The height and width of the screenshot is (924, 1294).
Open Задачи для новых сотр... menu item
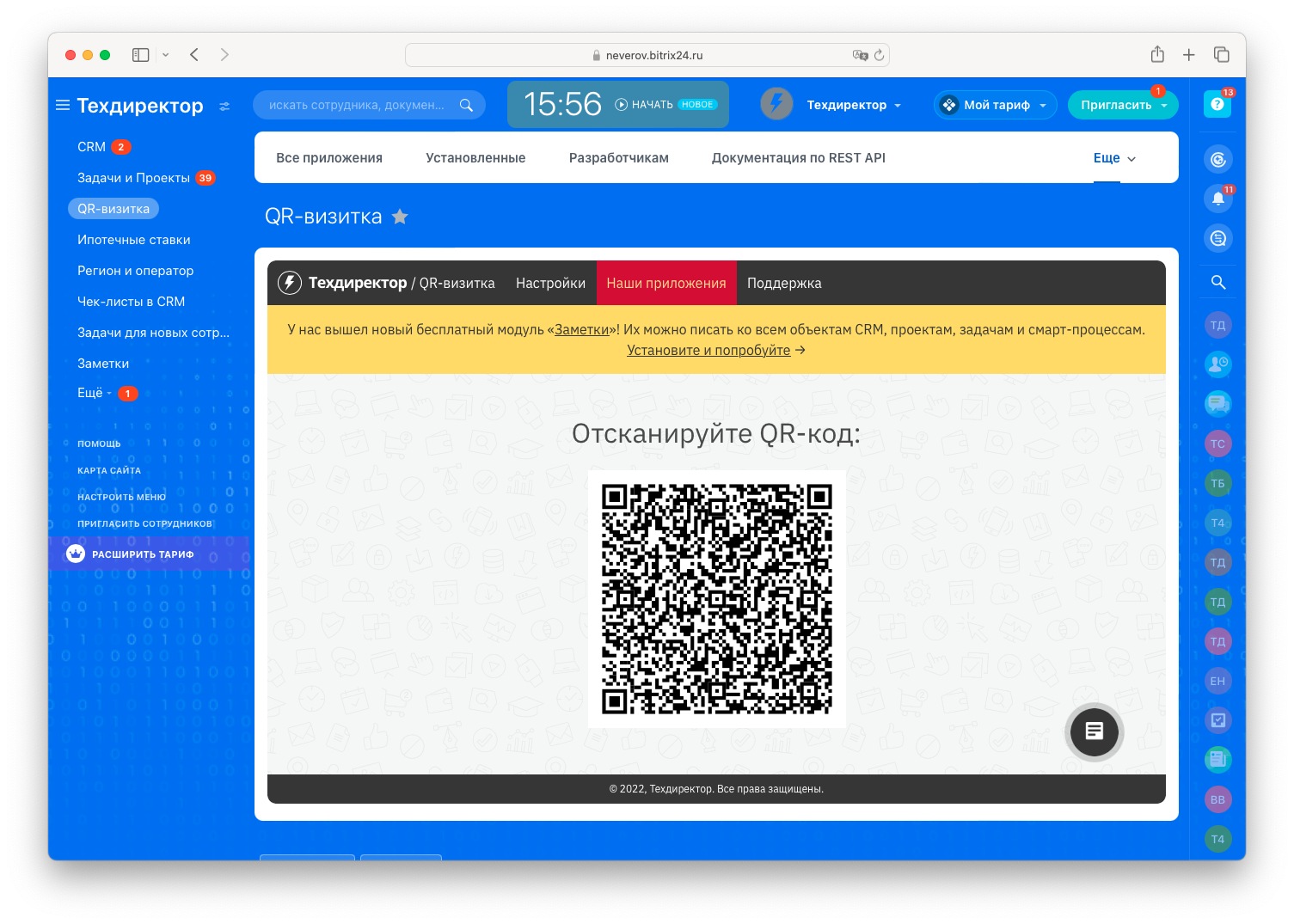coord(153,333)
